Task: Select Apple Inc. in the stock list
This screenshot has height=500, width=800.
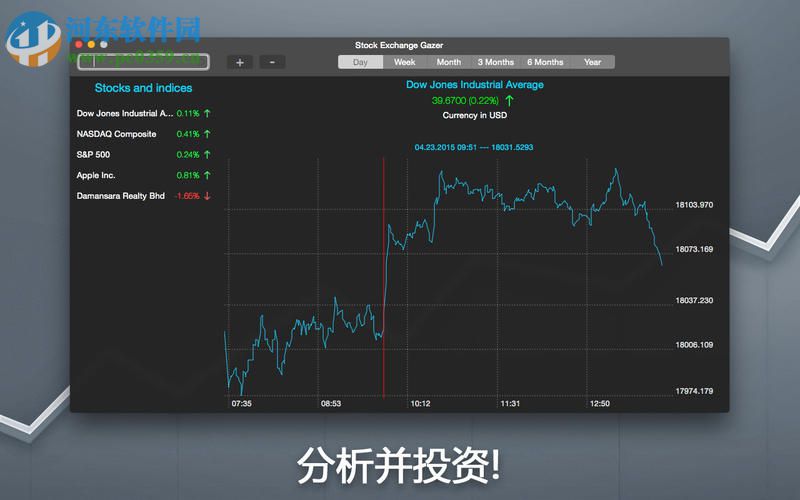Action: 143,175
